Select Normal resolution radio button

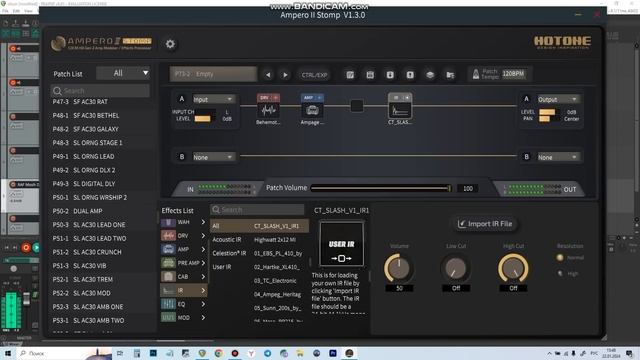[x=560, y=258]
